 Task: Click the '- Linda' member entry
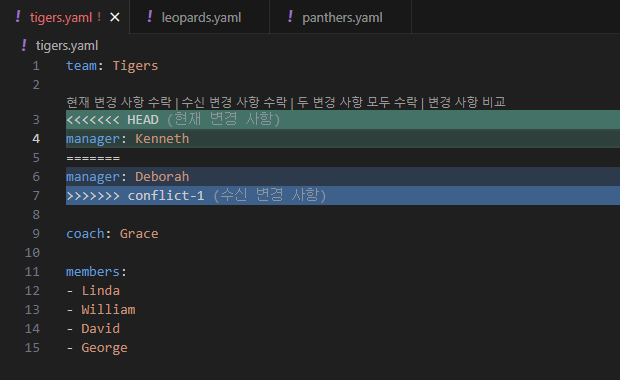pyautogui.click(x=93, y=290)
